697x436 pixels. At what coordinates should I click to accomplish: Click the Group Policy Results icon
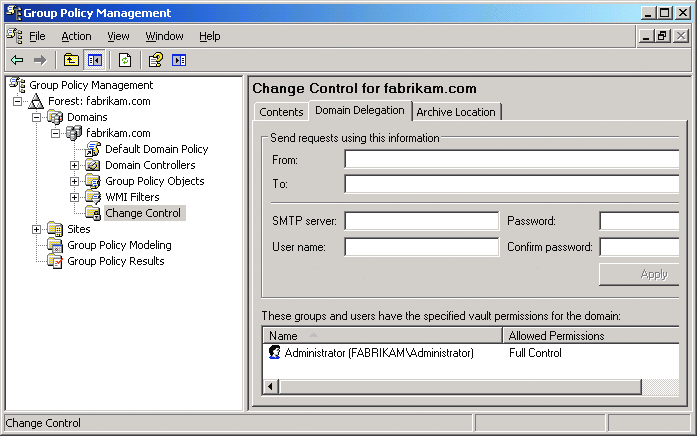55,261
